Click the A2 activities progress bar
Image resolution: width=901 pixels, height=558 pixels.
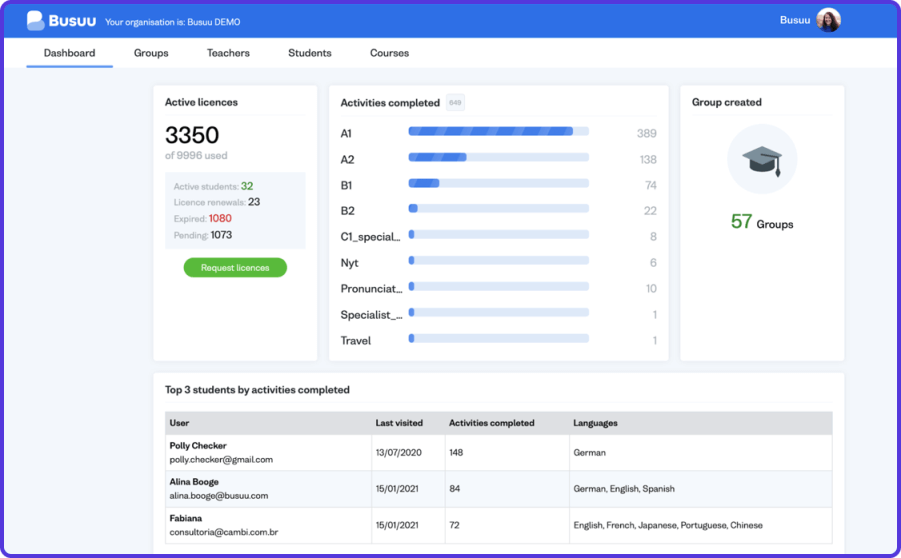click(x=498, y=157)
